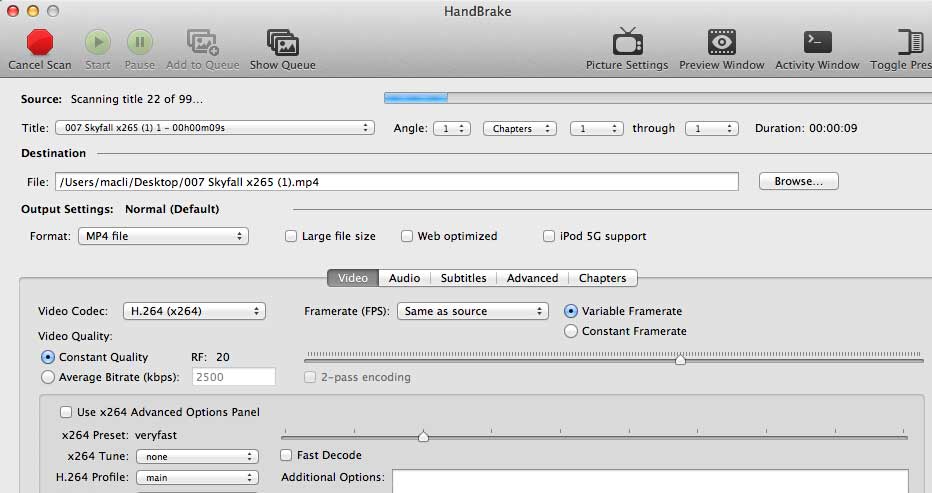Open the x264 Tune dropdown
This screenshot has width=932, height=493.
[x=197, y=456]
